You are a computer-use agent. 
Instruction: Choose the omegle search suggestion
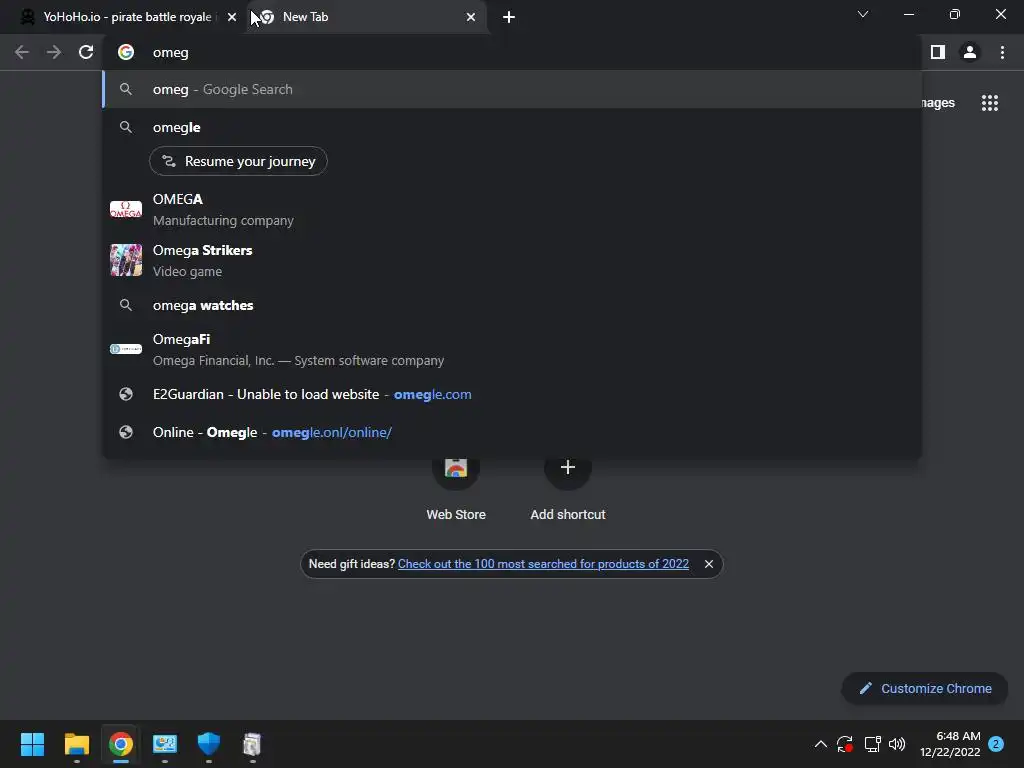tap(512, 127)
